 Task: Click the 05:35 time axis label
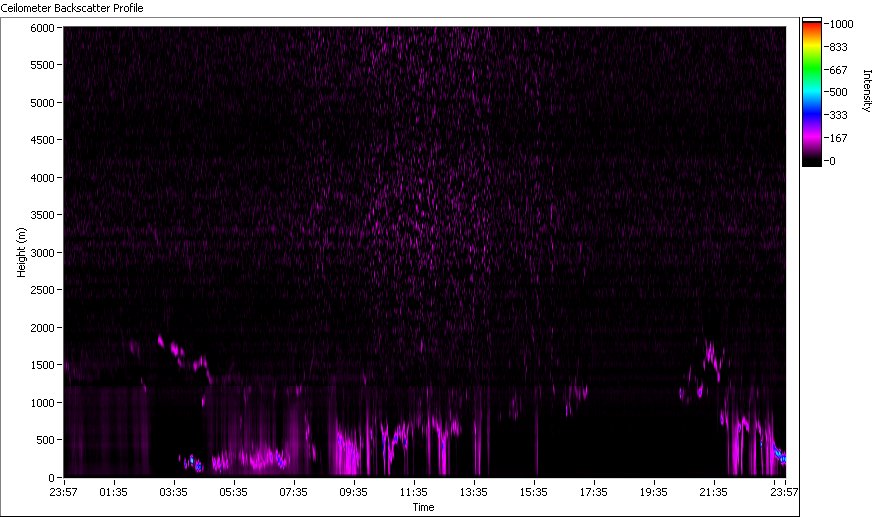(x=234, y=492)
